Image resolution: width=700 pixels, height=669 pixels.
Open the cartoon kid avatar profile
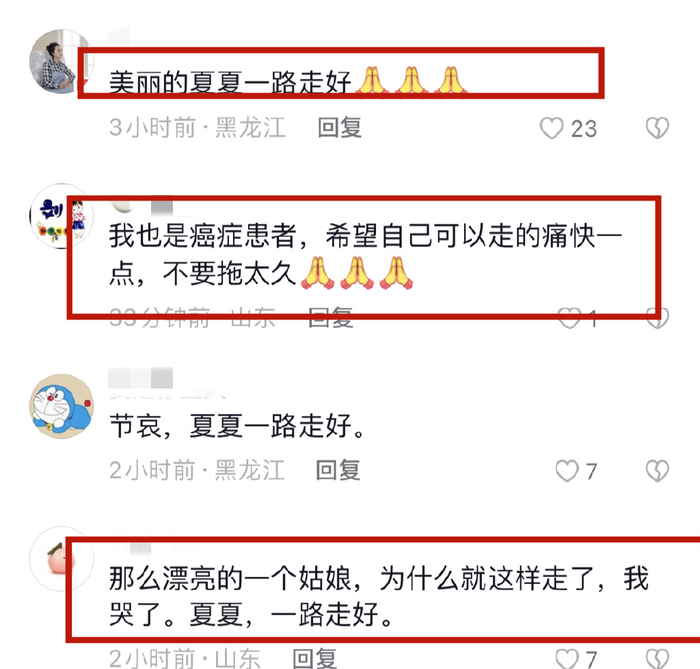coord(61,216)
